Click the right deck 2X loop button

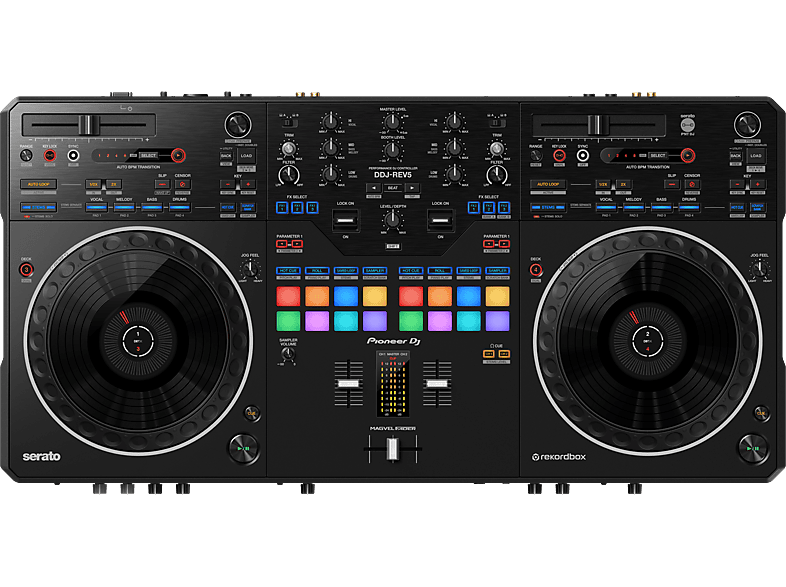623,184
